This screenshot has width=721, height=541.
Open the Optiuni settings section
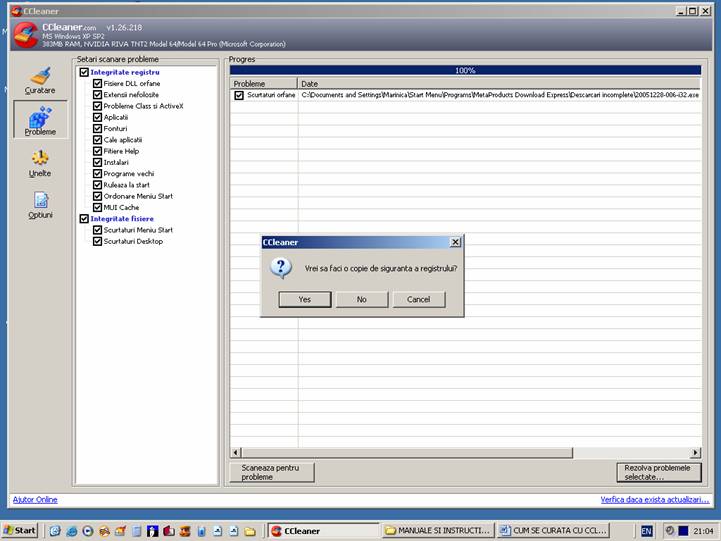pyautogui.click(x=40, y=205)
